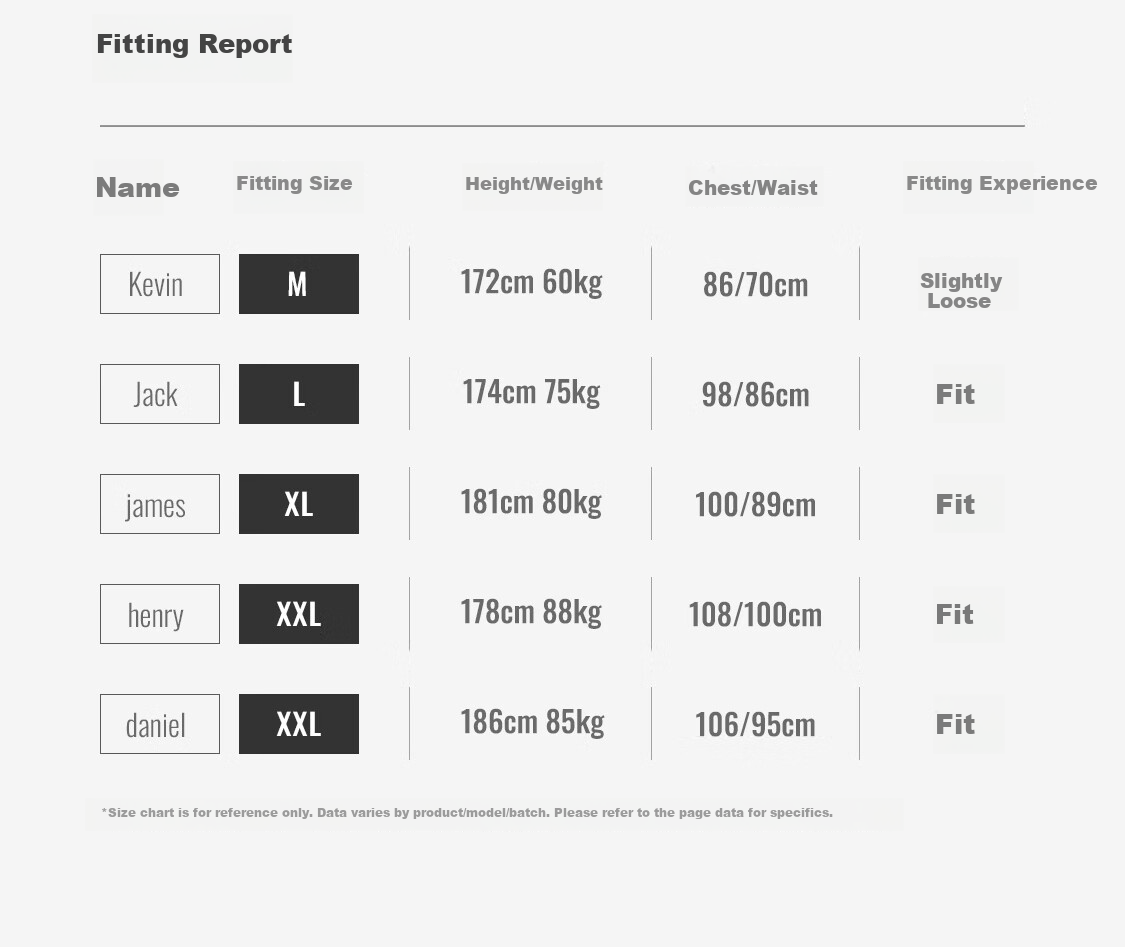The height and width of the screenshot is (947, 1125).
Task: Select the Jack name box
Action: click(160, 394)
